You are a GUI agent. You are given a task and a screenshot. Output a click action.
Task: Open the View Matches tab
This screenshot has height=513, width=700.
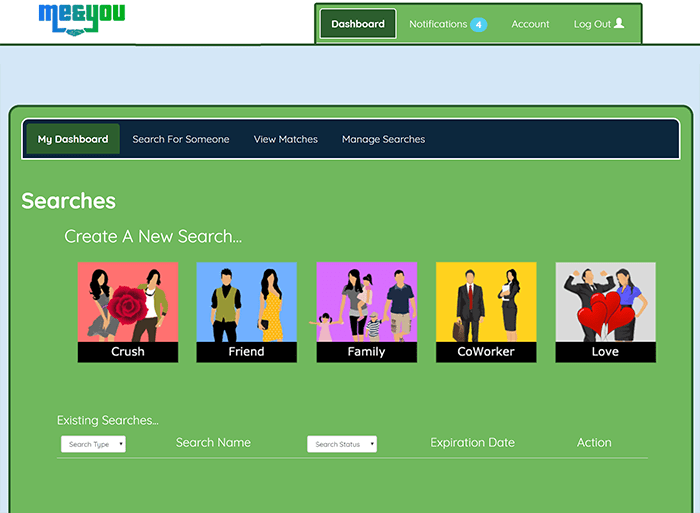(285, 139)
